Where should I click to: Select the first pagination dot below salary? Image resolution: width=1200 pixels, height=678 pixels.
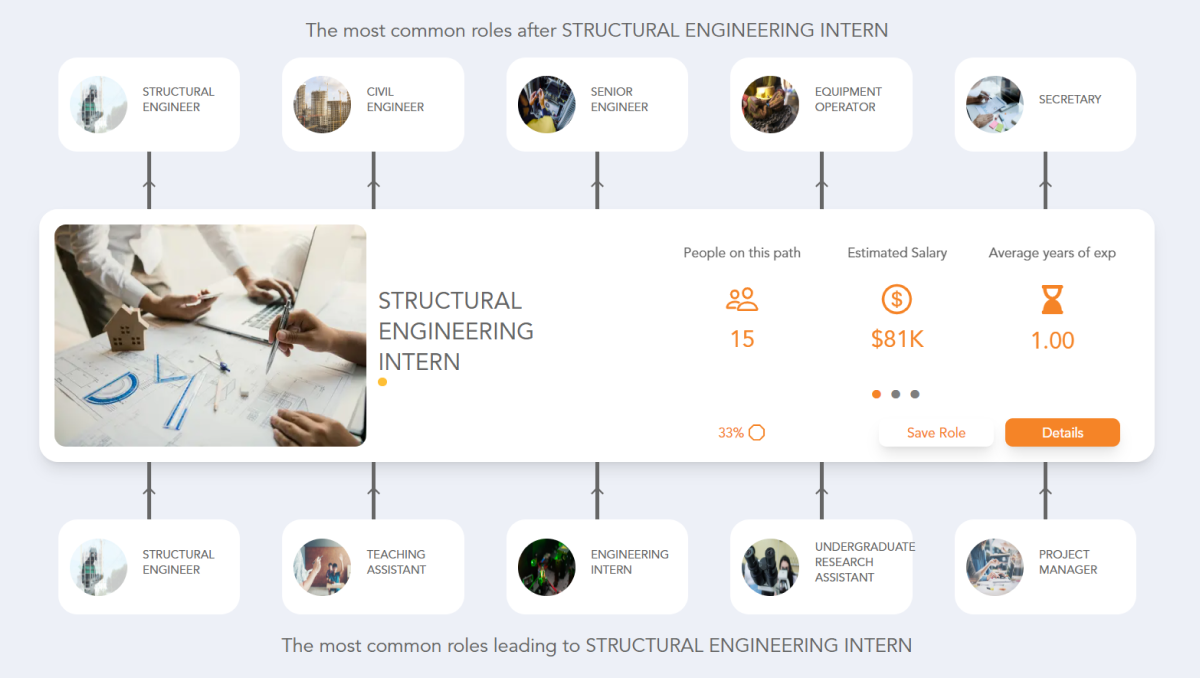pos(876,394)
